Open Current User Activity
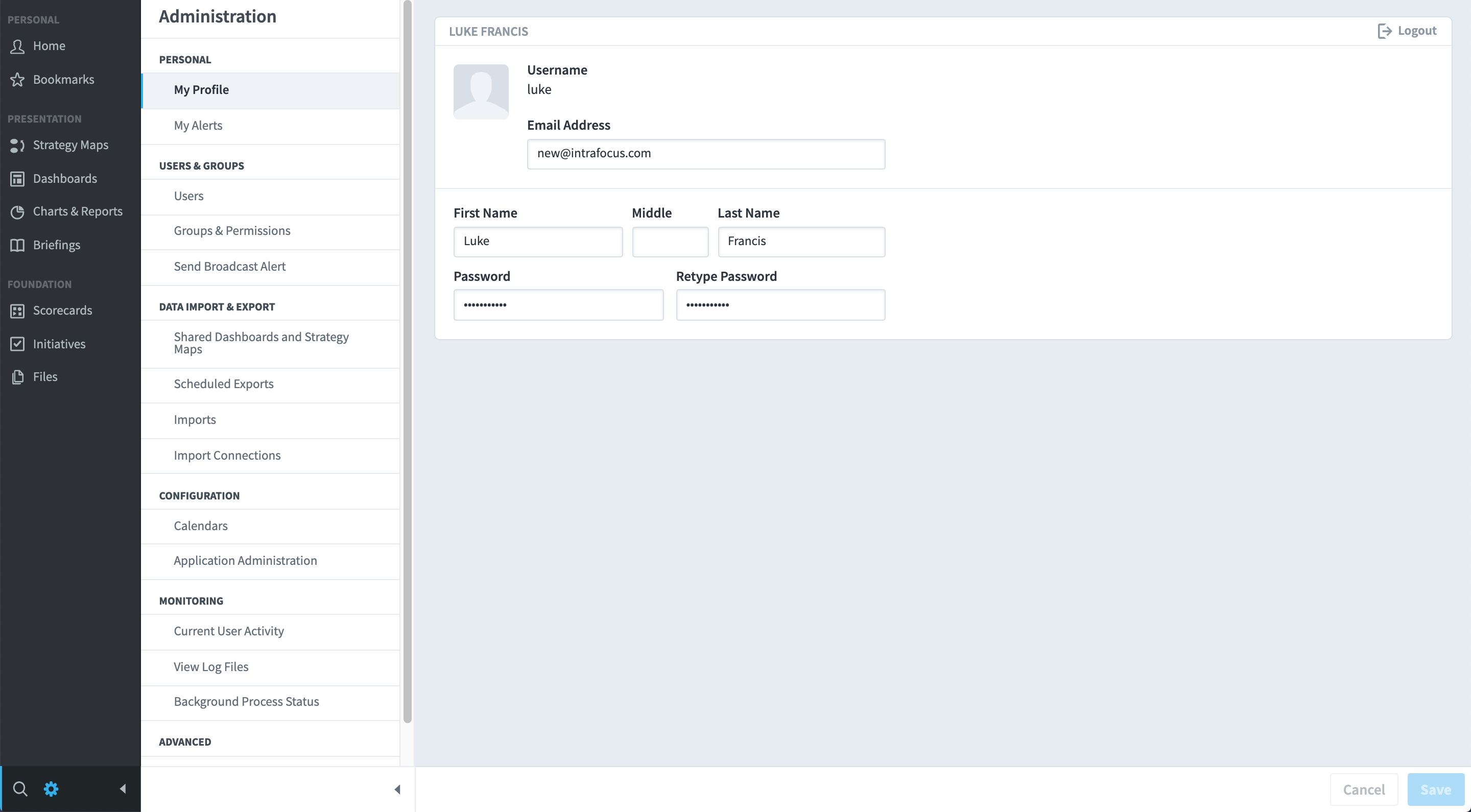The height and width of the screenshot is (812, 1471). (x=271, y=632)
